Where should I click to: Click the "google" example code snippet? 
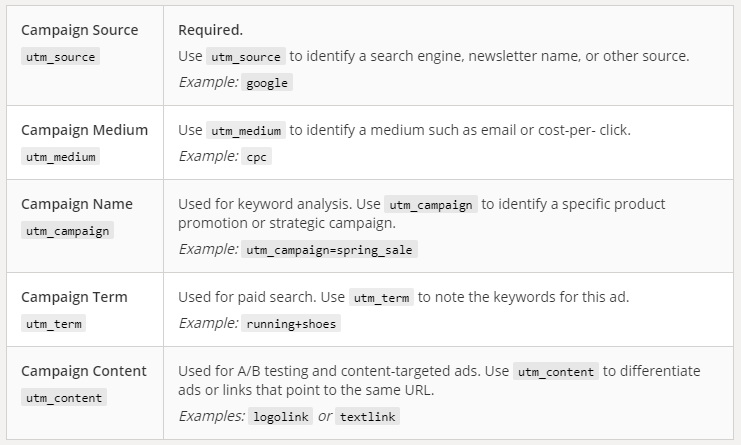[x=268, y=83]
